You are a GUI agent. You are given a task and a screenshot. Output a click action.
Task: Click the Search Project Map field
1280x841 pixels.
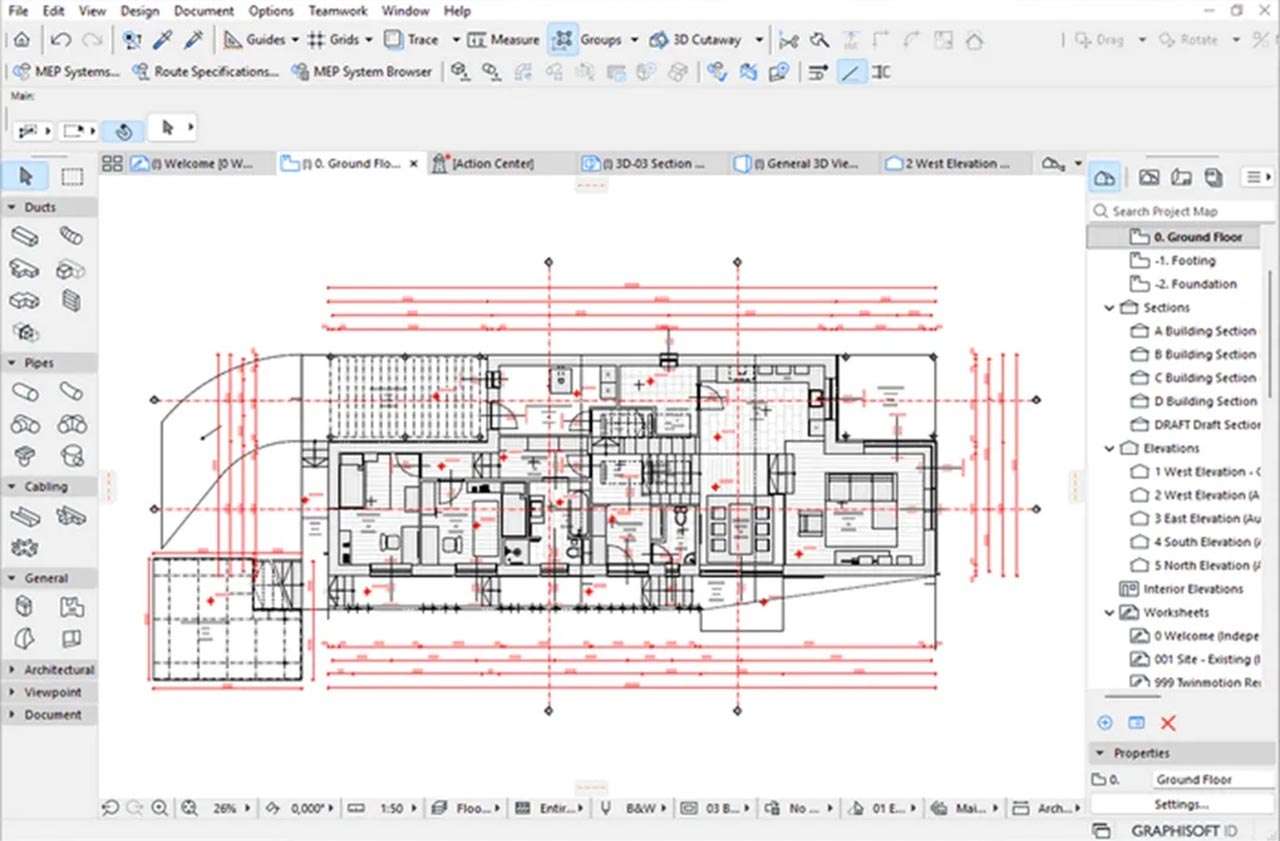tap(1180, 211)
